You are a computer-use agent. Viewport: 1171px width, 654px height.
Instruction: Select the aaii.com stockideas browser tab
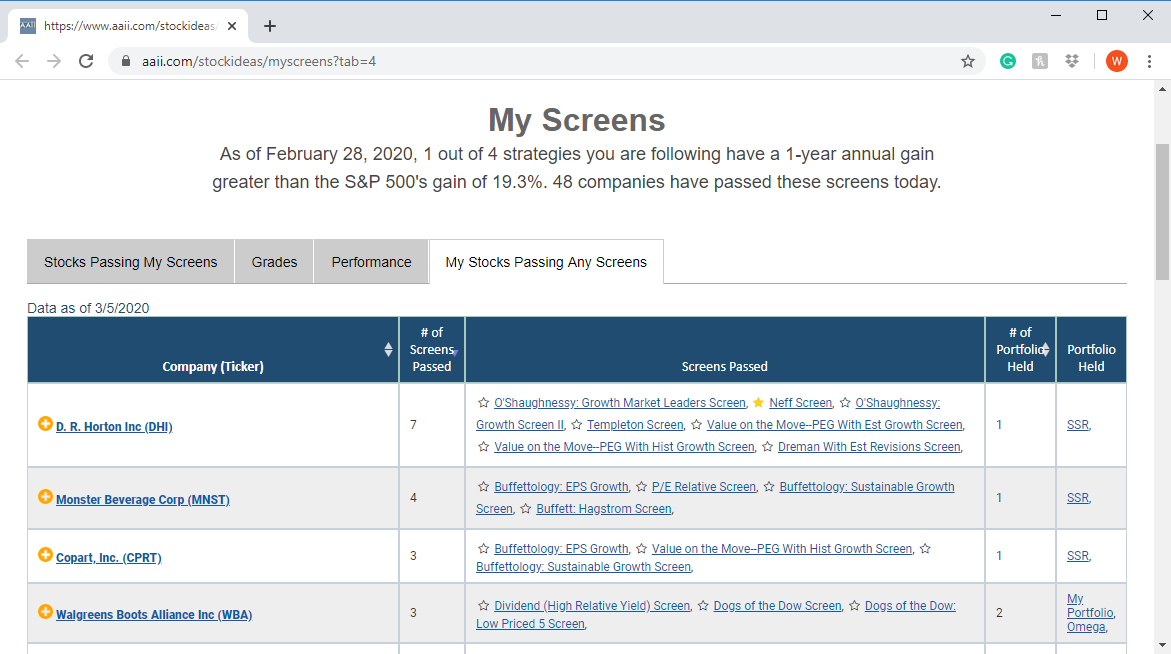click(x=128, y=26)
